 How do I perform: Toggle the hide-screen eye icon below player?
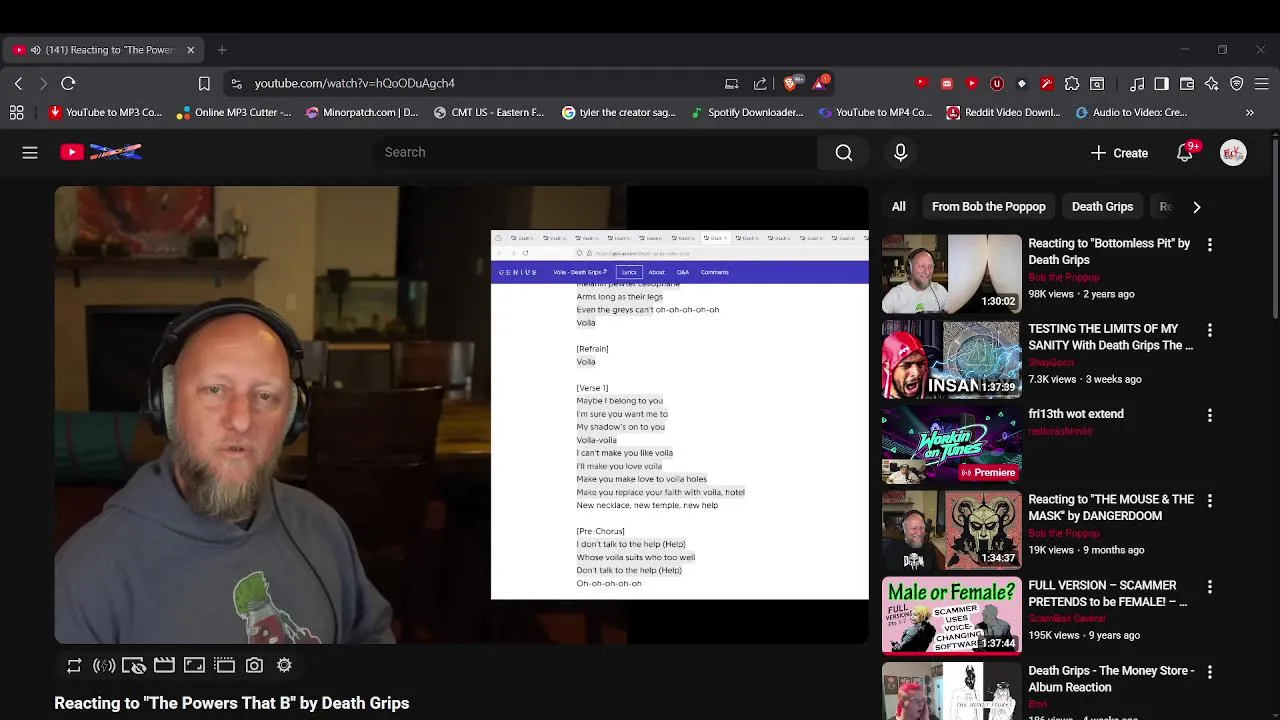[x=134, y=665]
